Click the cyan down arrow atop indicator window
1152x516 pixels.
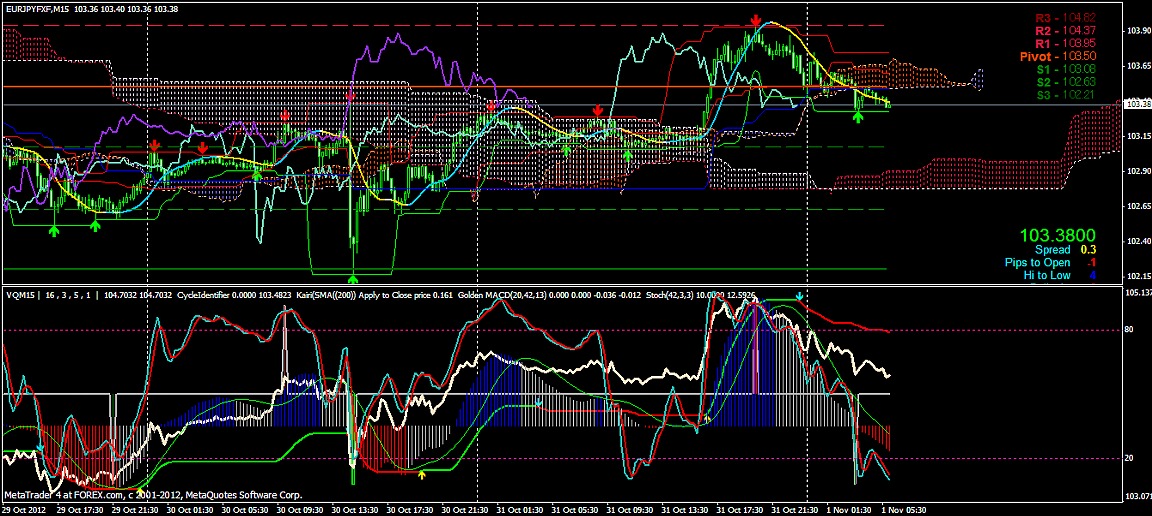point(799,296)
